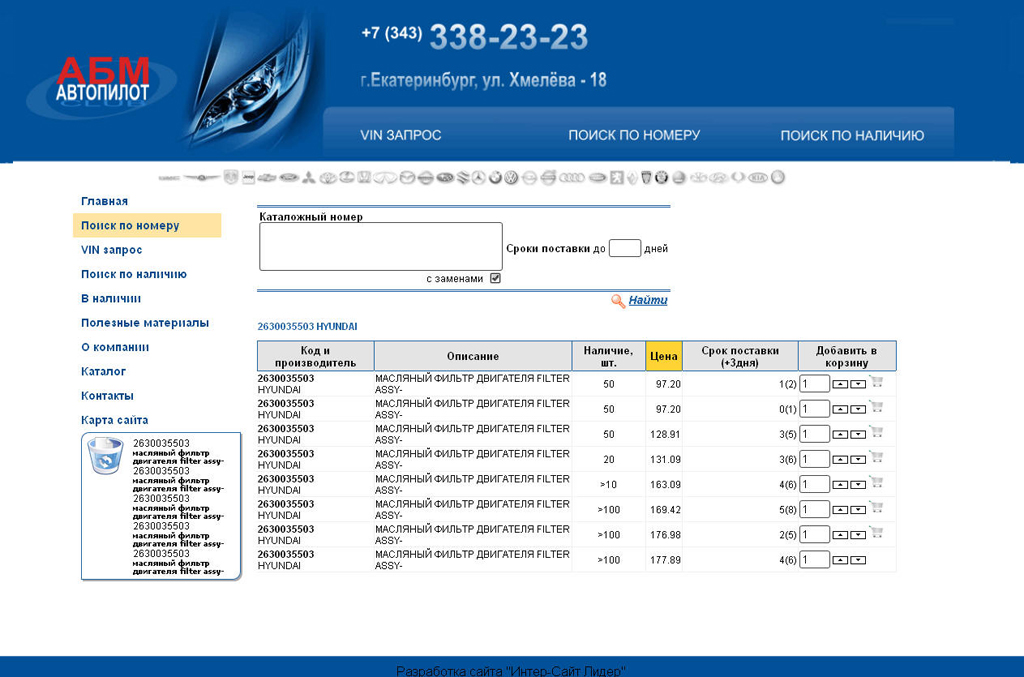Focus the delivery days input field
The width and height of the screenshot is (1024, 677).
[624, 248]
